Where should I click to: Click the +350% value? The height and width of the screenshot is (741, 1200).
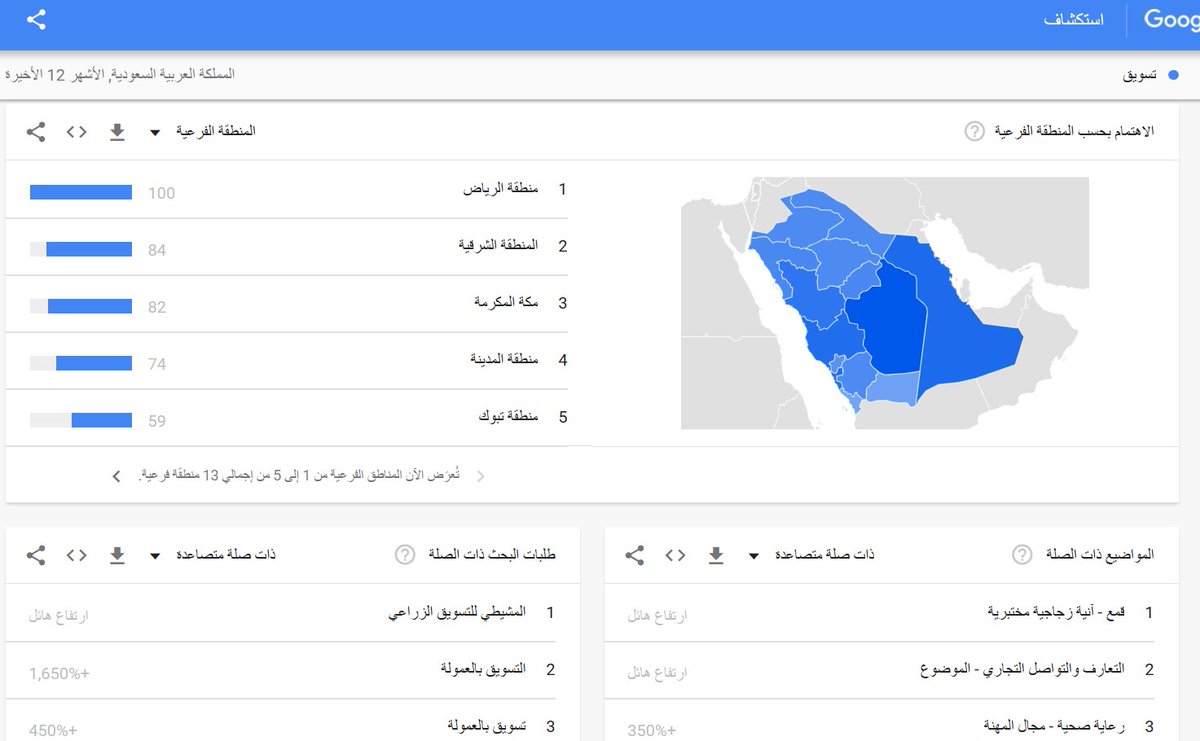pyautogui.click(x=652, y=731)
